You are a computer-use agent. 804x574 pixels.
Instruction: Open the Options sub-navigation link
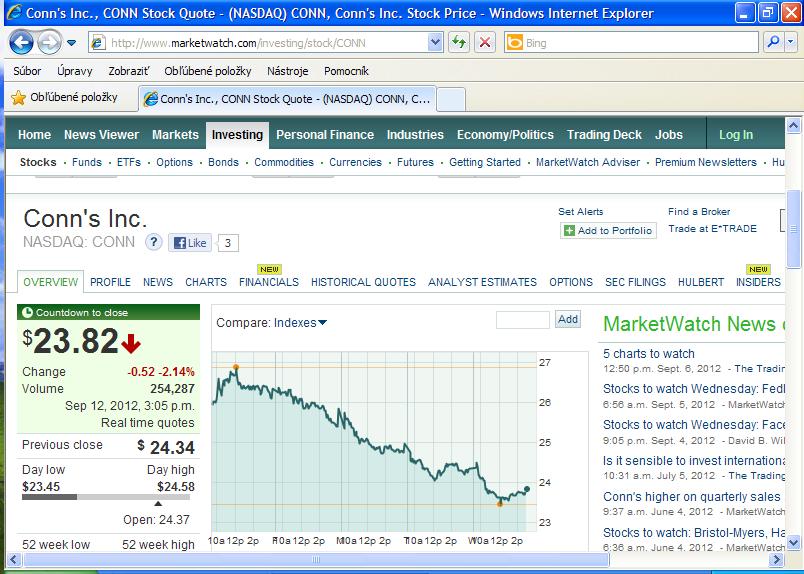pos(174,162)
